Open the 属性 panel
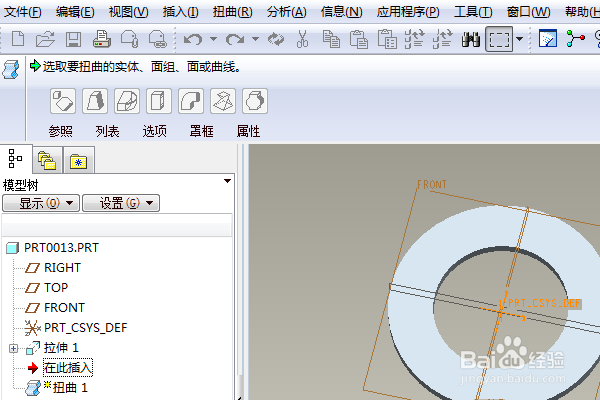Screen dimensions: 600x400 (x=249, y=131)
